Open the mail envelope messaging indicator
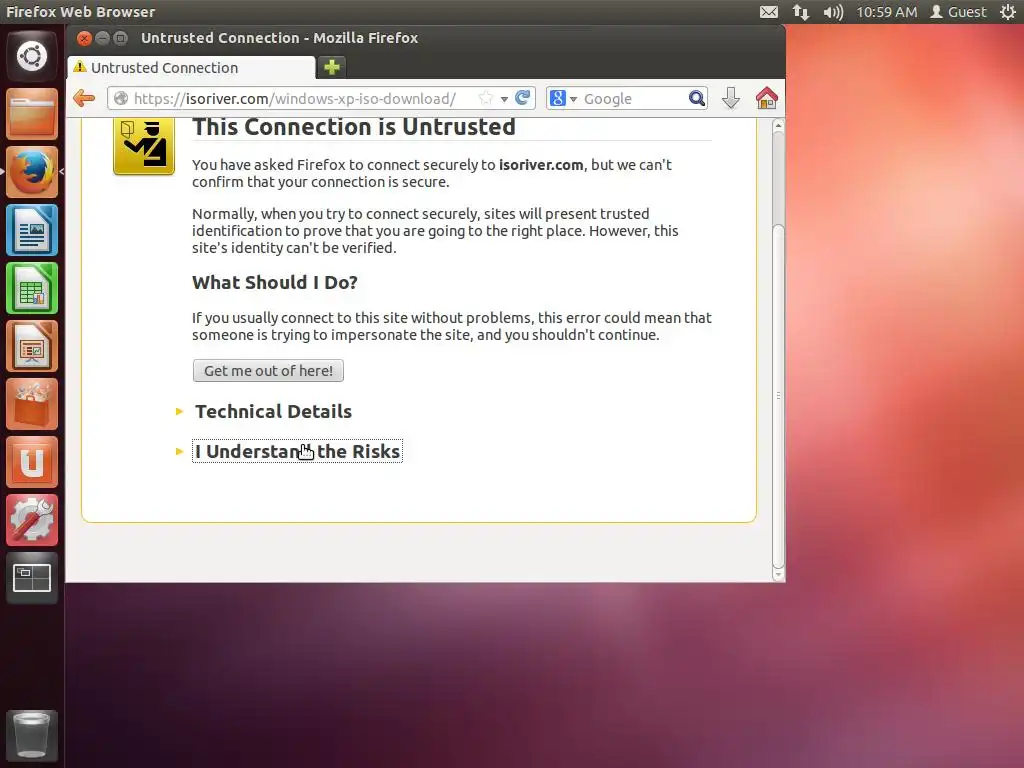This screenshot has height=768, width=1024. 769,12
